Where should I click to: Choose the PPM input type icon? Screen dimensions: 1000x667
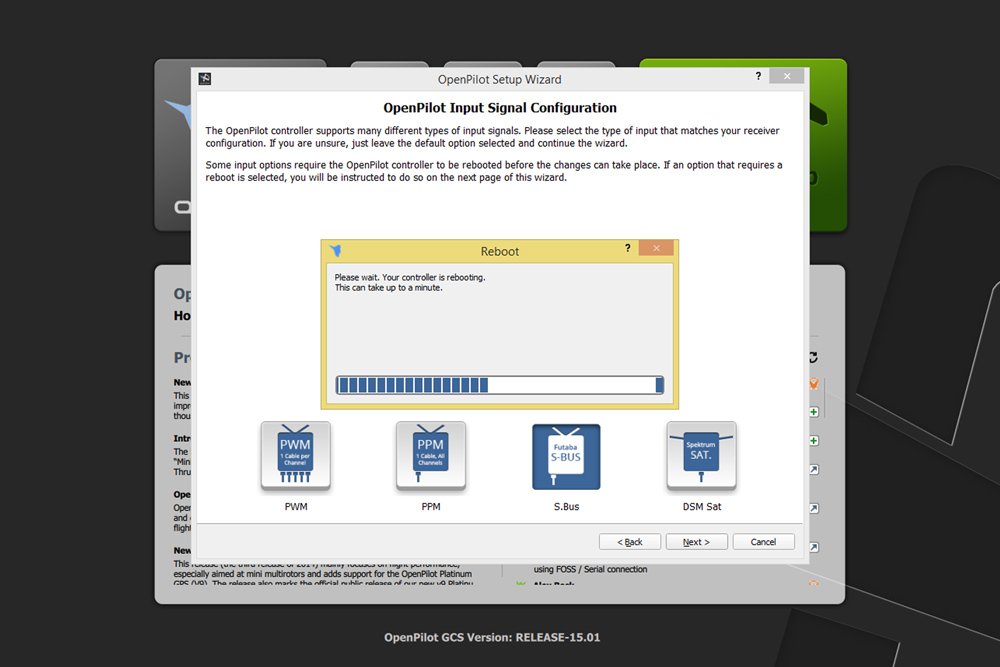click(x=430, y=456)
